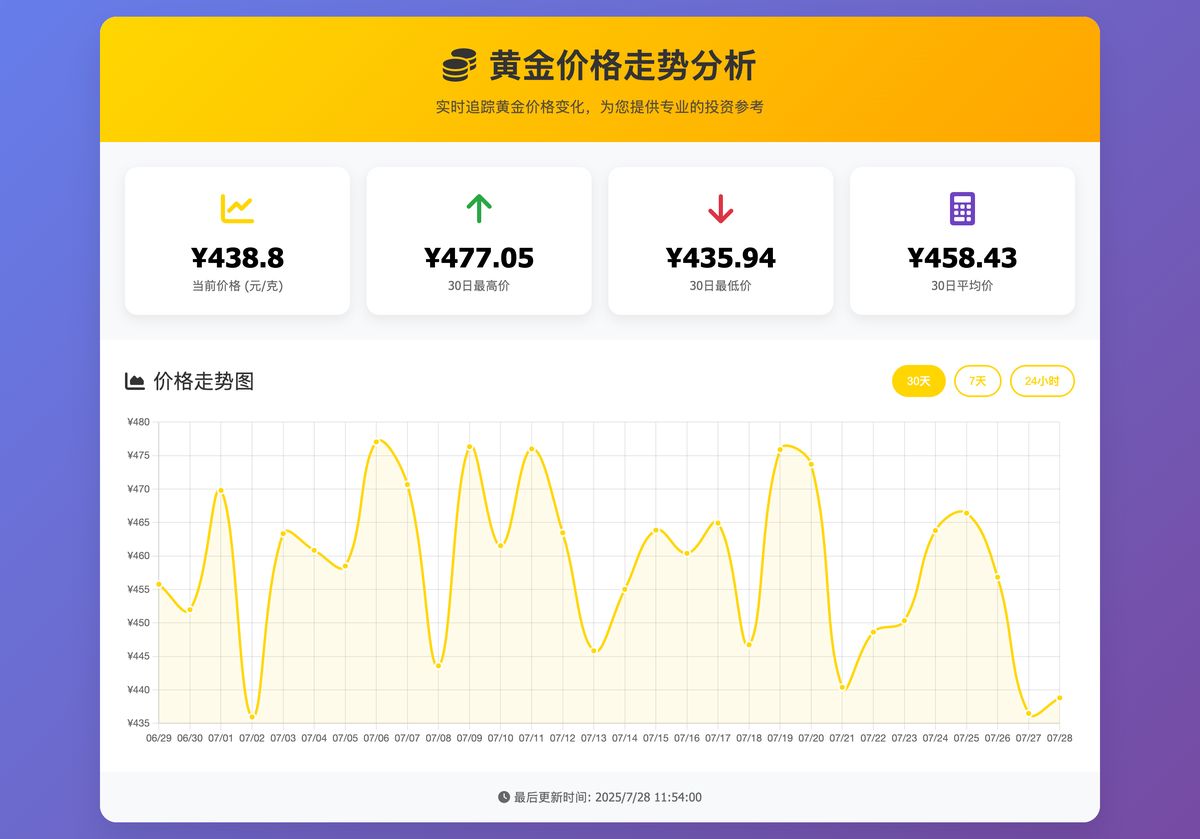Click the 30日最低价 value ¥435.94
Viewport: 1200px width, 839px height.
pos(720,258)
